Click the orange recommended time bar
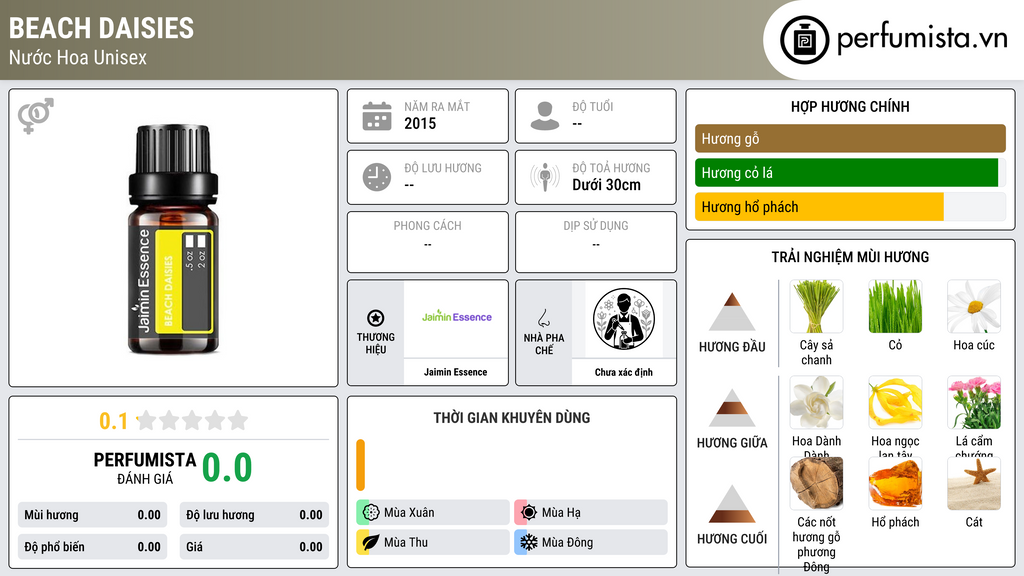The height and width of the screenshot is (576, 1024). click(x=360, y=465)
